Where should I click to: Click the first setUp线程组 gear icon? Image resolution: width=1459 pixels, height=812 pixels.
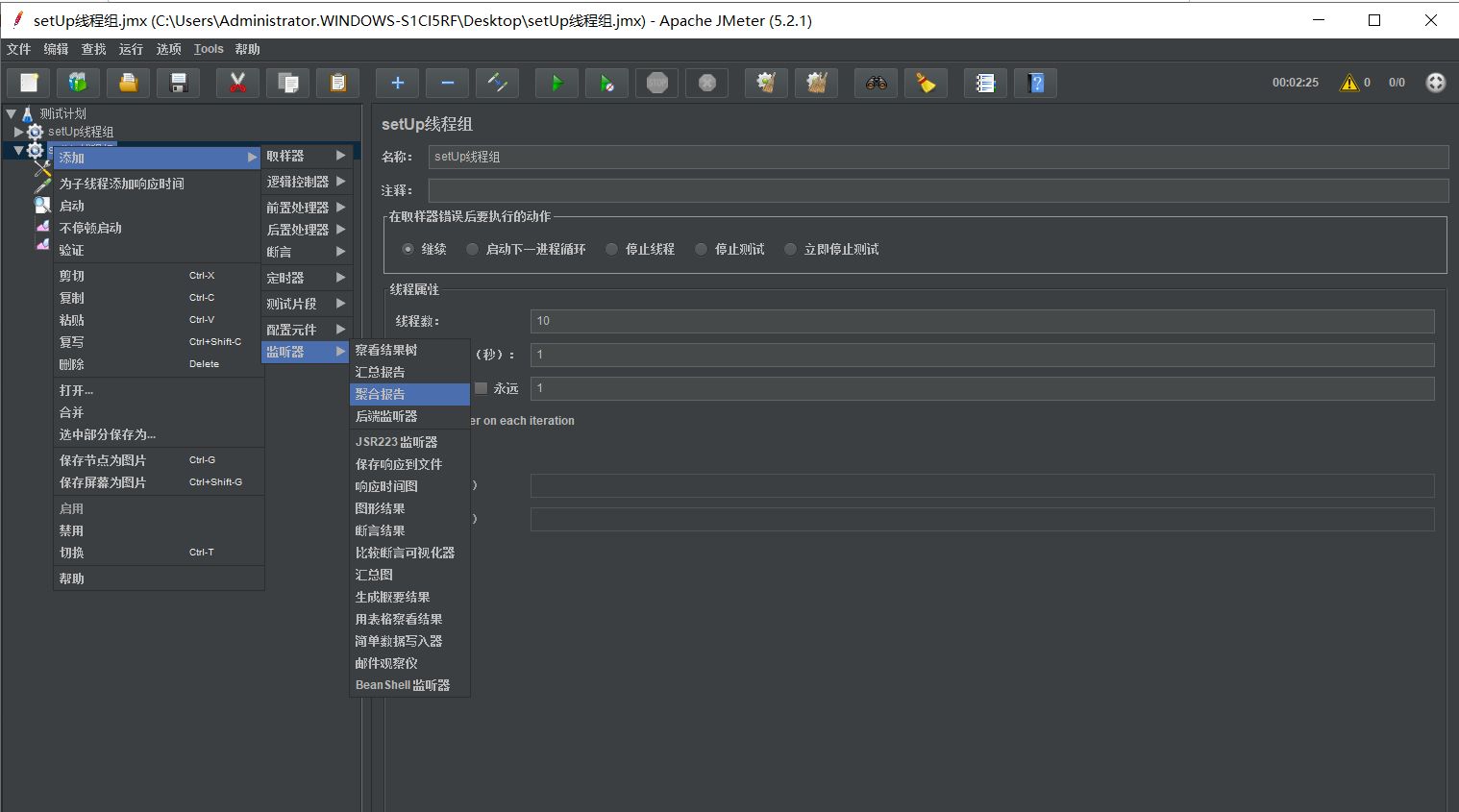36,132
